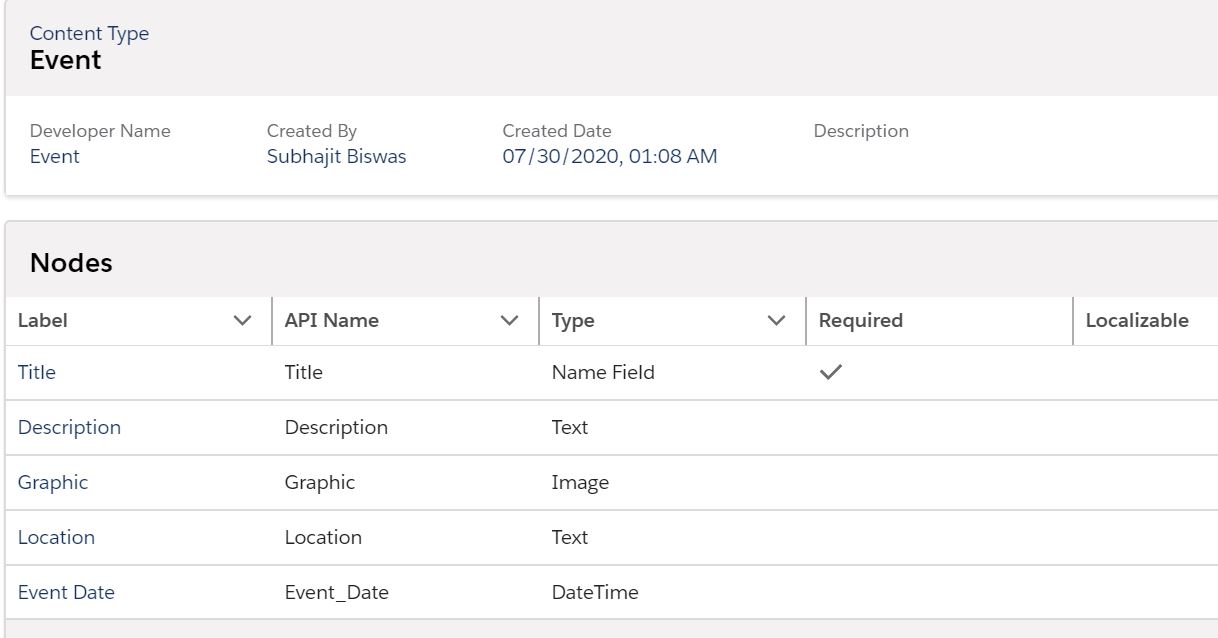Open the Location node
This screenshot has height=638, width=1218.
pos(56,537)
